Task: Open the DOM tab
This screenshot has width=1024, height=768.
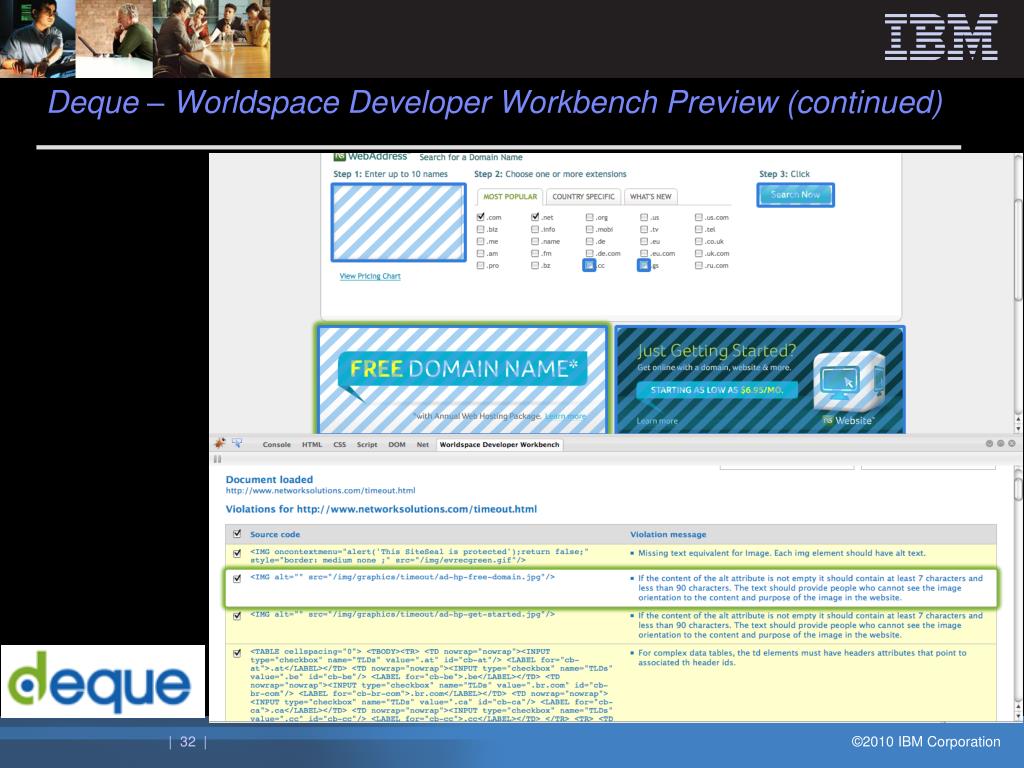Action: (x=397, y=445)
